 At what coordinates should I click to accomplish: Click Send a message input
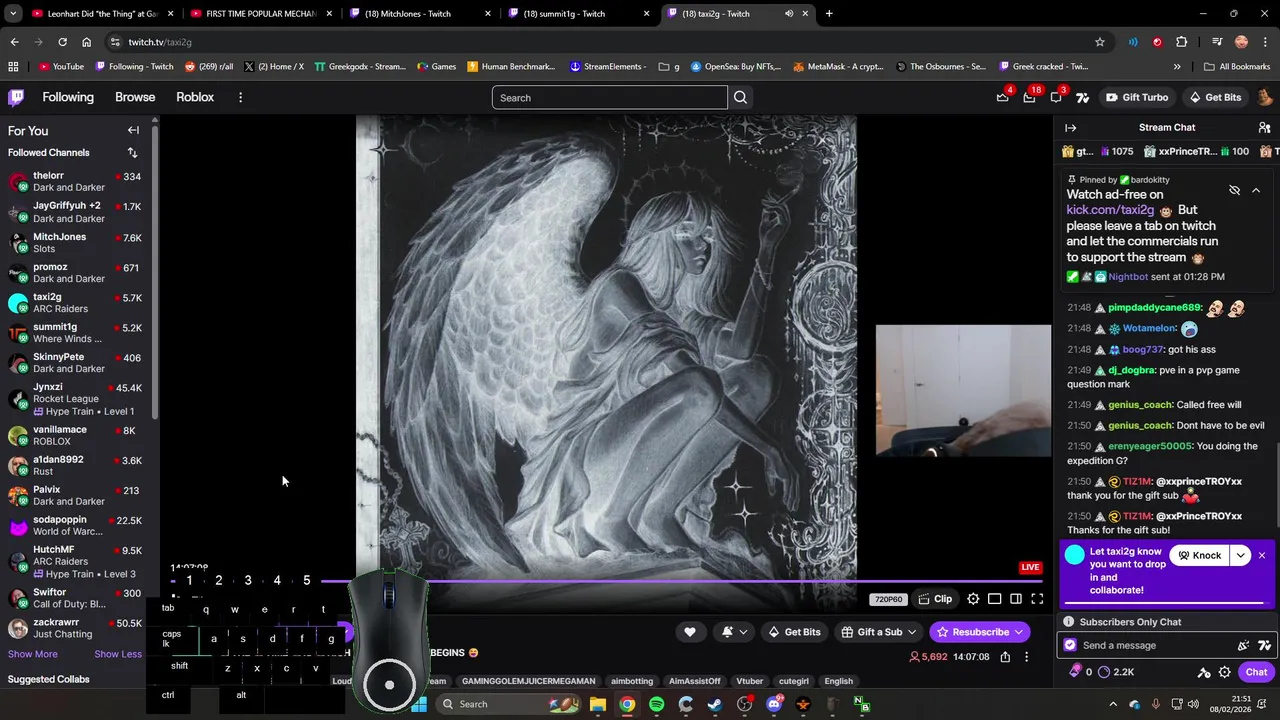pos(1150,645)
